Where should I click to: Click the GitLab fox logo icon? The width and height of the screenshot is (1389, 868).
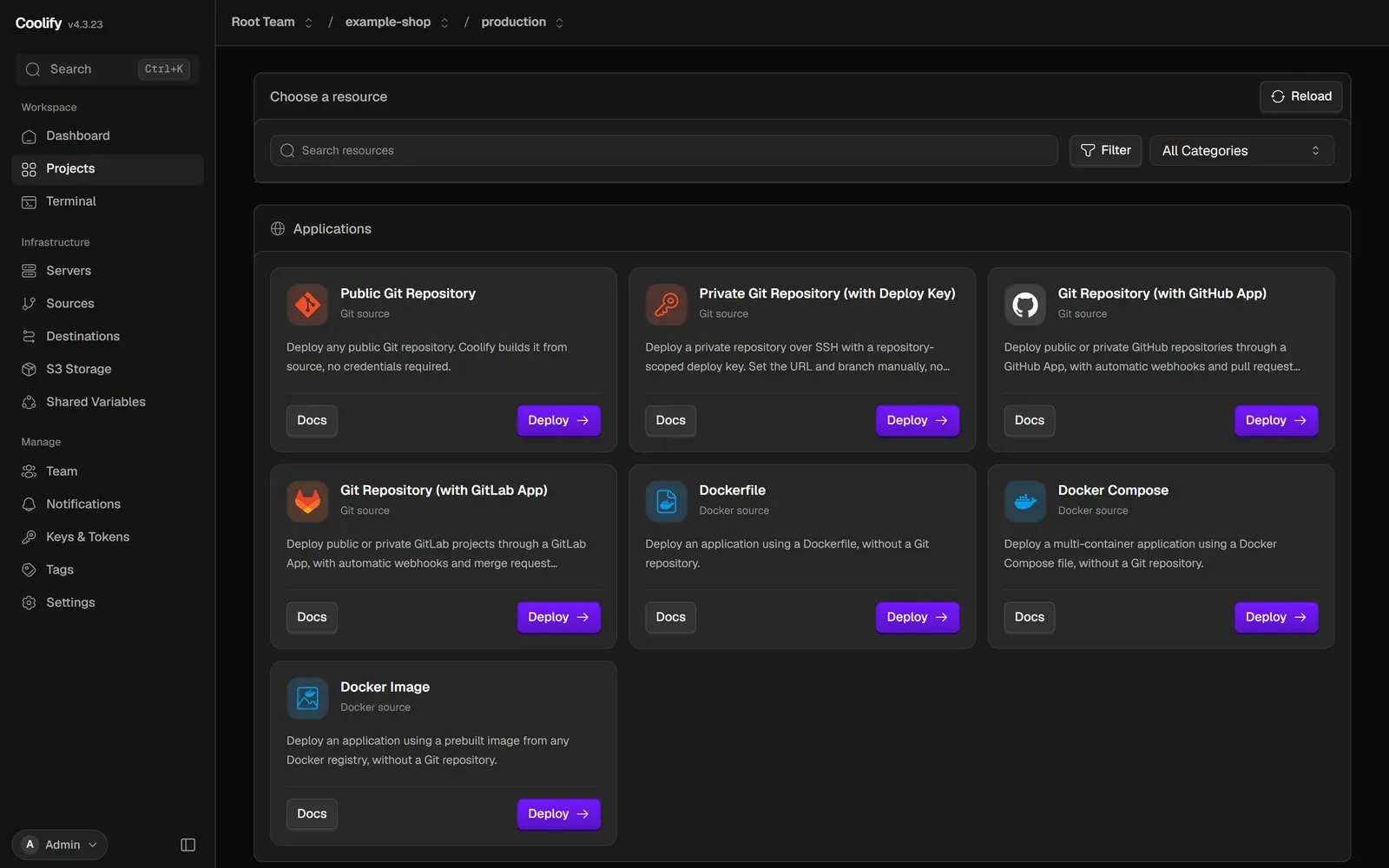pos(307,502)
